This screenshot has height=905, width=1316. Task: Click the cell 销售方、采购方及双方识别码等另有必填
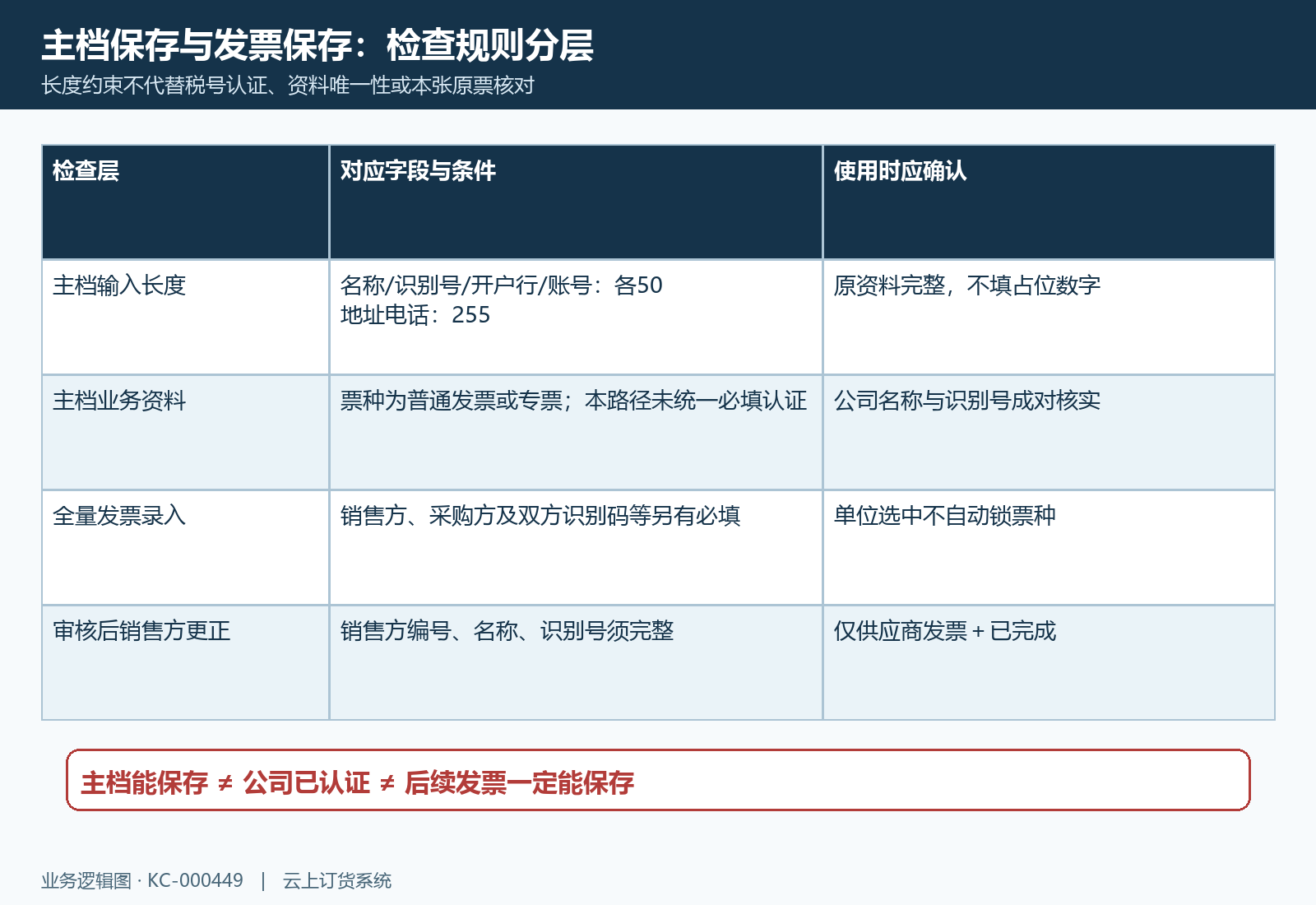pyautogui.click(x=576, y=548)
